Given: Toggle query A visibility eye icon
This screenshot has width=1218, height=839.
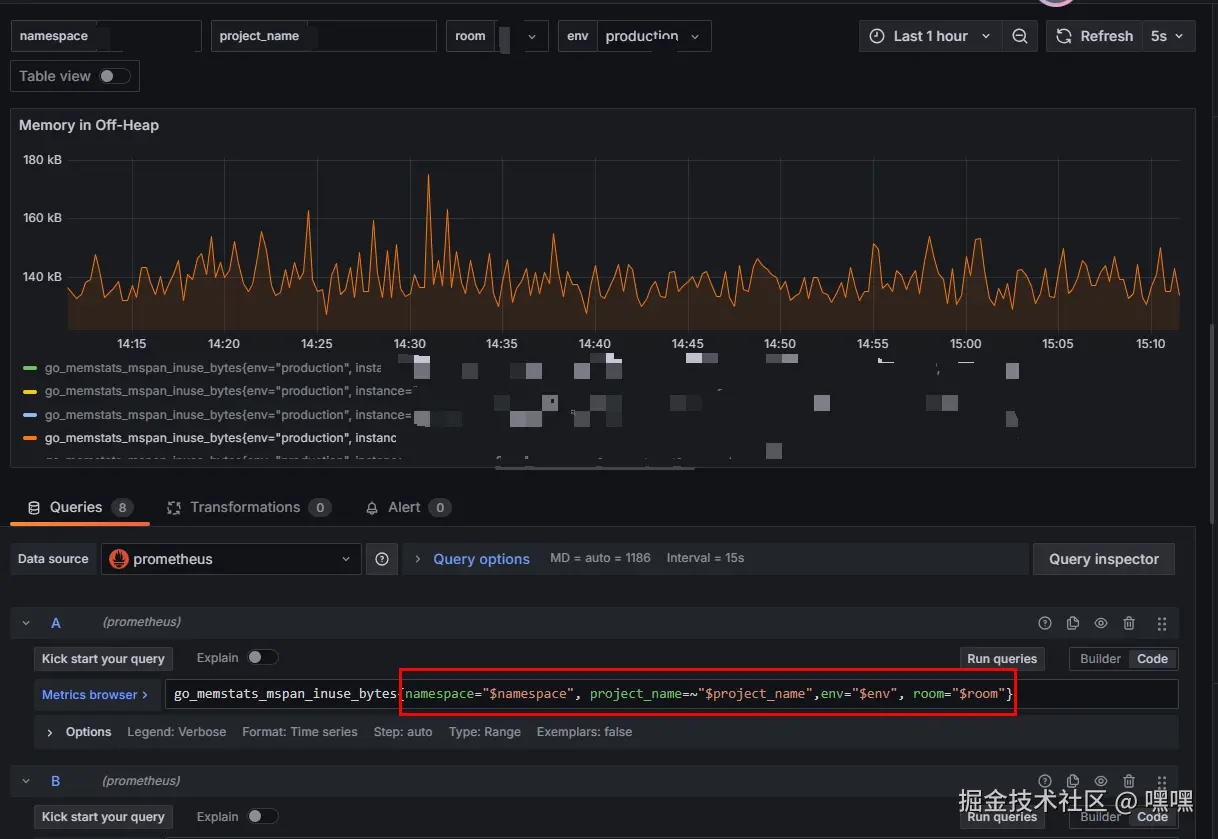Looking at the screenshot, I should [1101, 623].
